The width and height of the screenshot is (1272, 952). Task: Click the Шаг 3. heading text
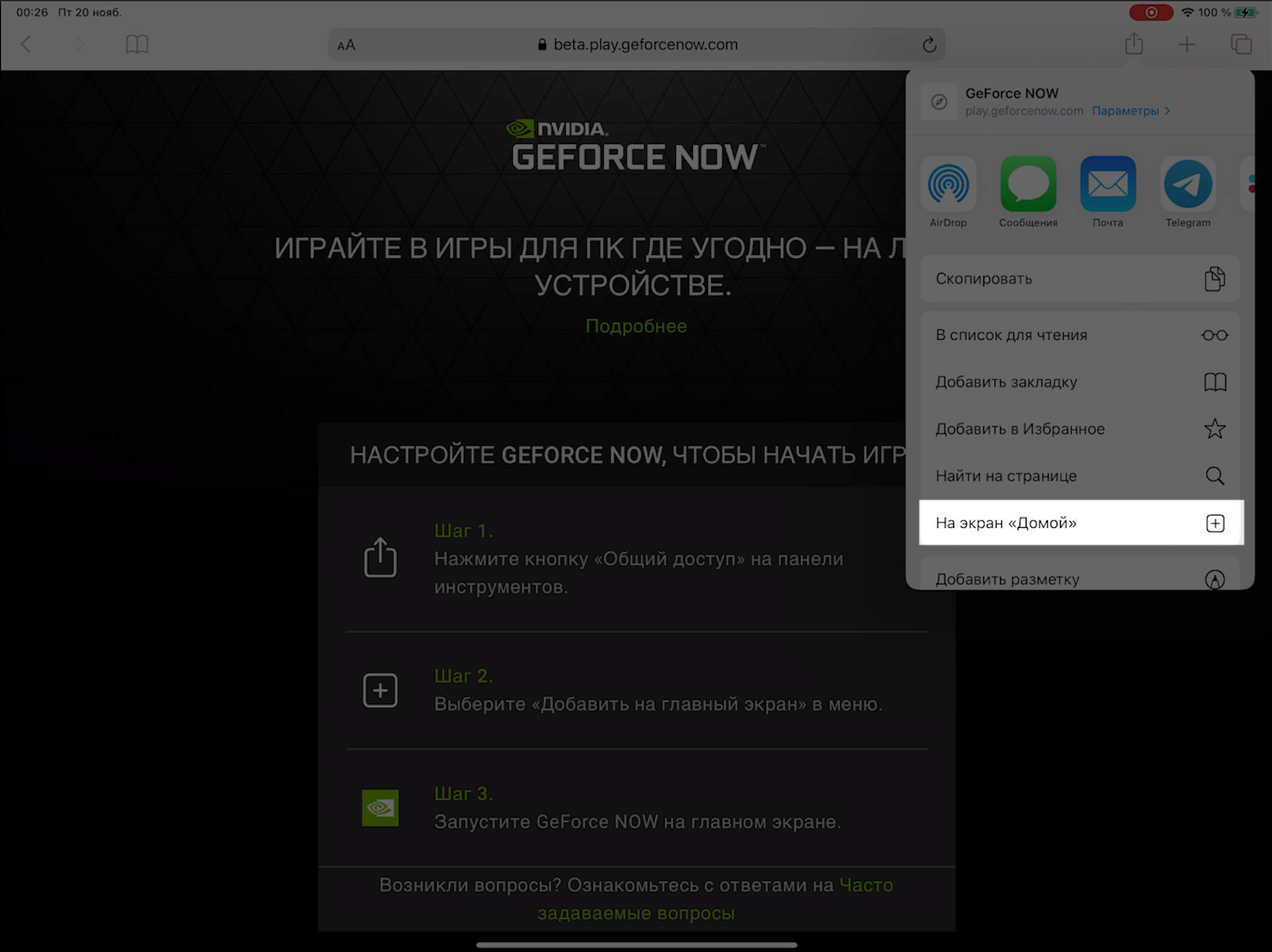click(x=463, y=793)
